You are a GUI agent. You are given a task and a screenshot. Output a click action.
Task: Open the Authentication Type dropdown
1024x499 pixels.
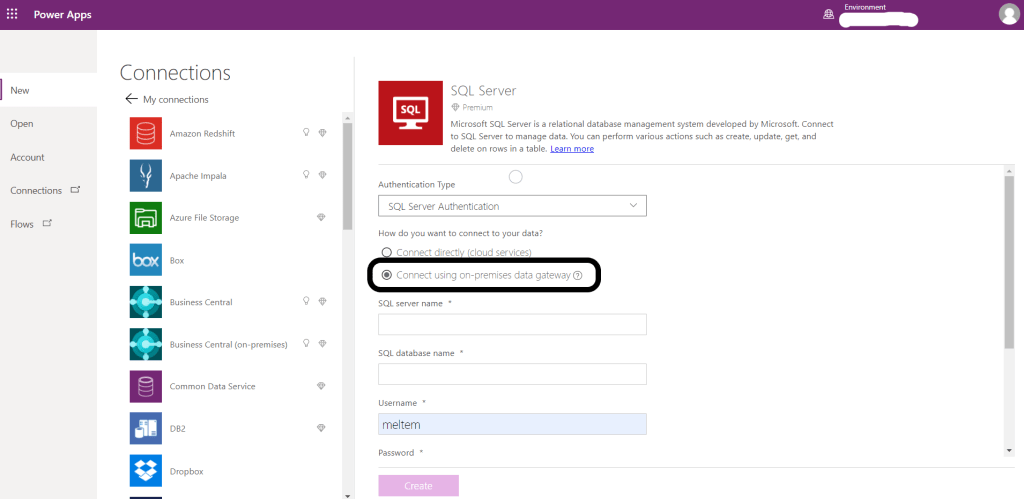tap(512, 206)
